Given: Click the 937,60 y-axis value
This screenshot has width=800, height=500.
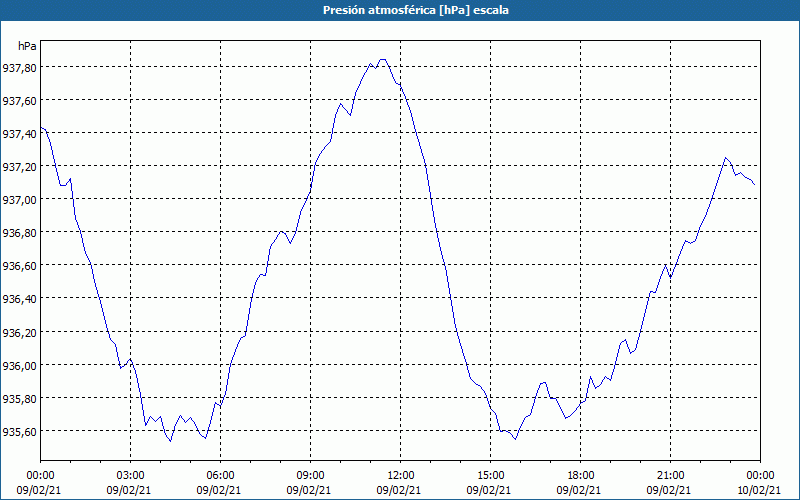Looking at the screenshot, I should 19,101.
